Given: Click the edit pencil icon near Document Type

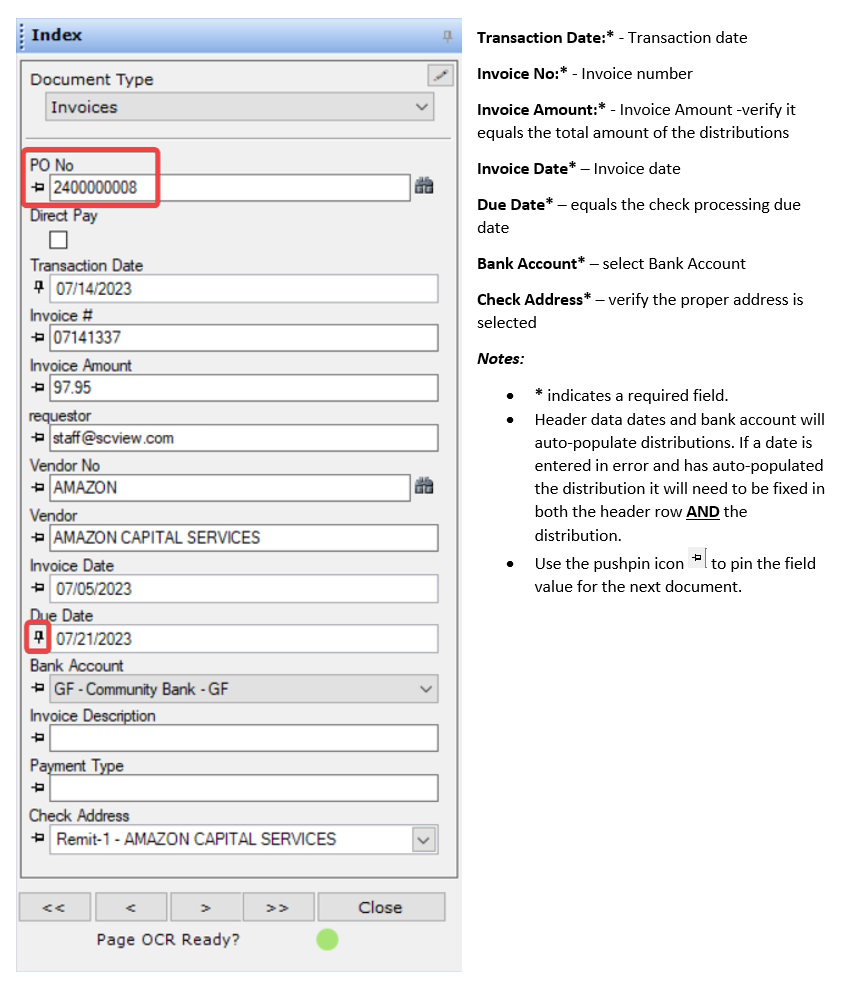Looking at the screenshot, I should 439,75.
